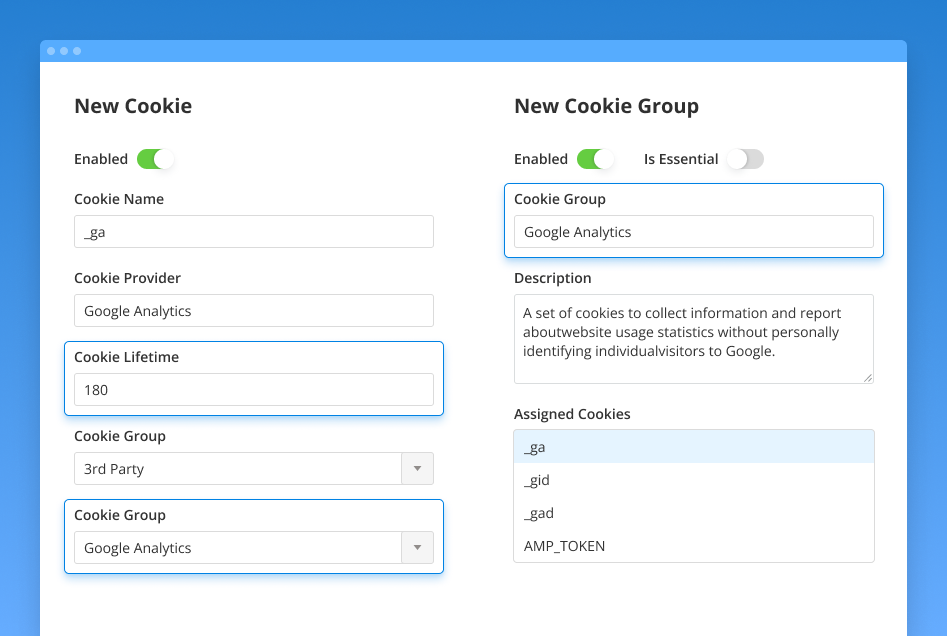Image resolution: width=947 pixels, height=636 pixels.
Task: Click the dropdown arrow beside 3rd Party
Action: pyautogui.click(x=417, y=468)
